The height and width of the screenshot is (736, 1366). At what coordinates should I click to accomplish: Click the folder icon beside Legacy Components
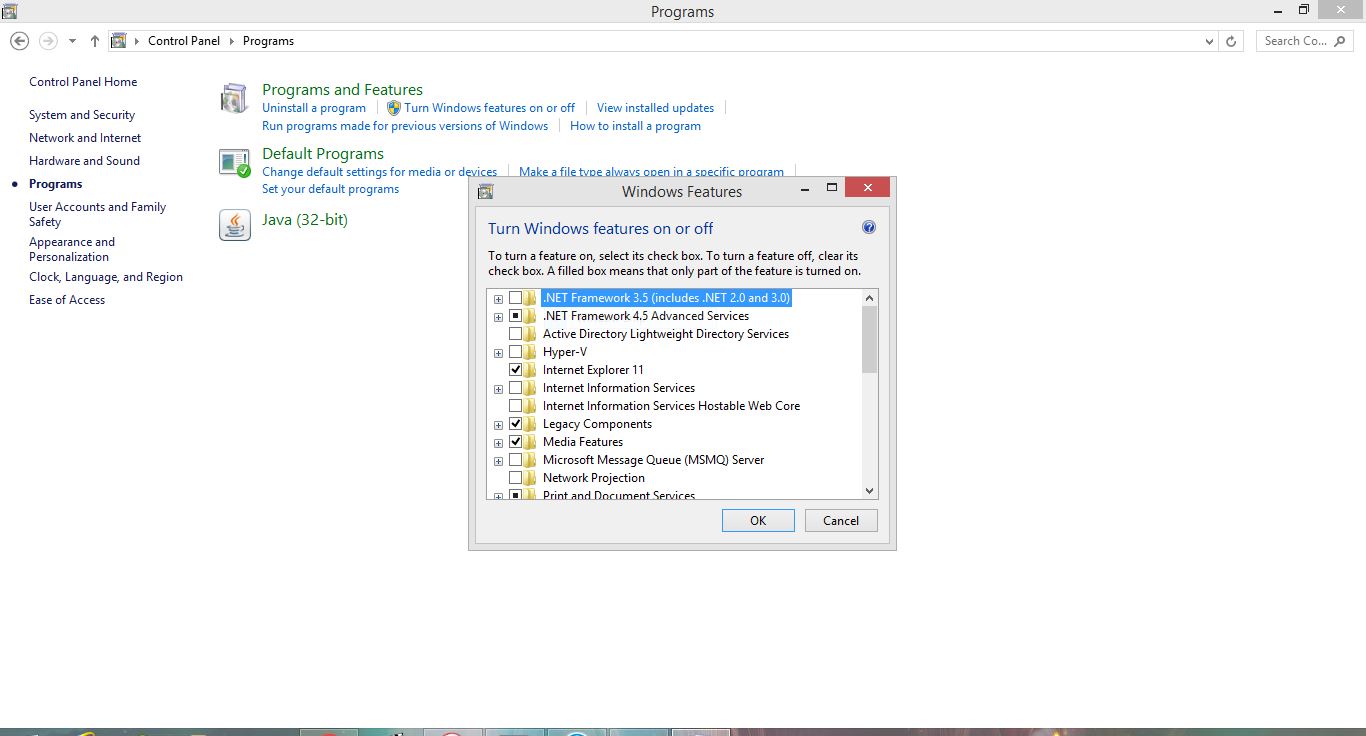tap(530, 424)
